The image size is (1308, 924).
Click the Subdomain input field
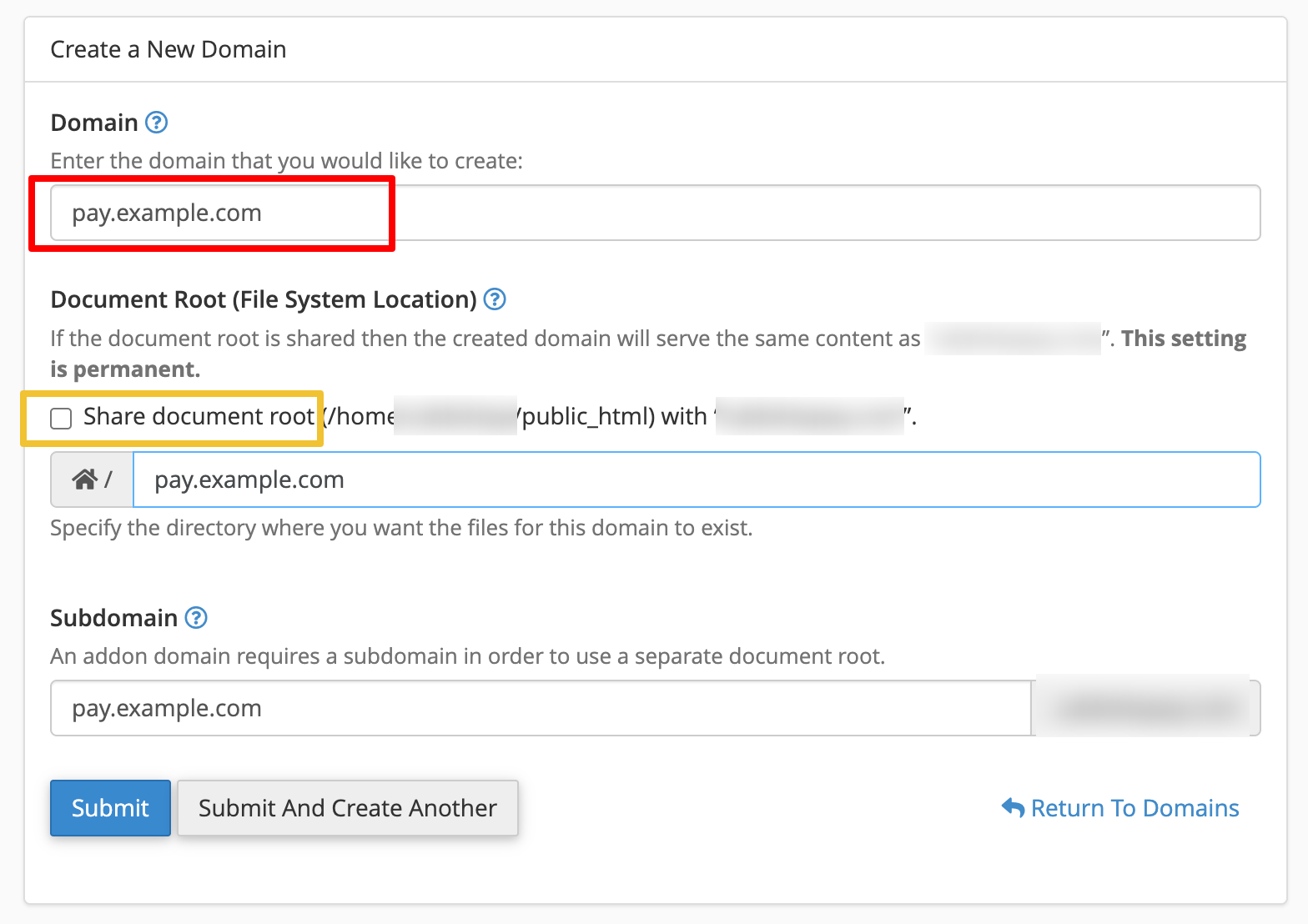pyautogui.click(x=541, y=708)
